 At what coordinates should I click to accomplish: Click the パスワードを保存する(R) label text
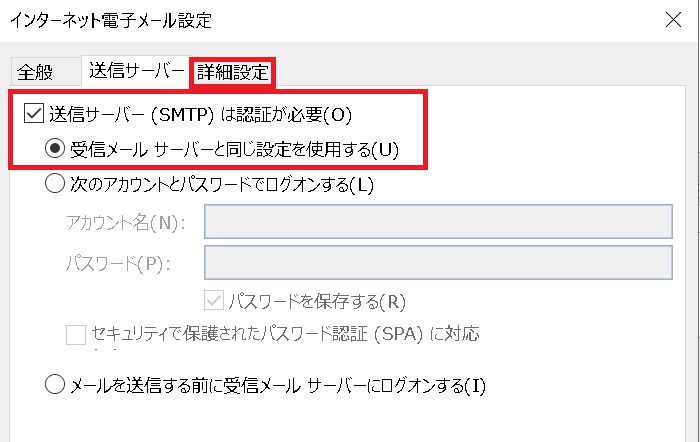317,302
